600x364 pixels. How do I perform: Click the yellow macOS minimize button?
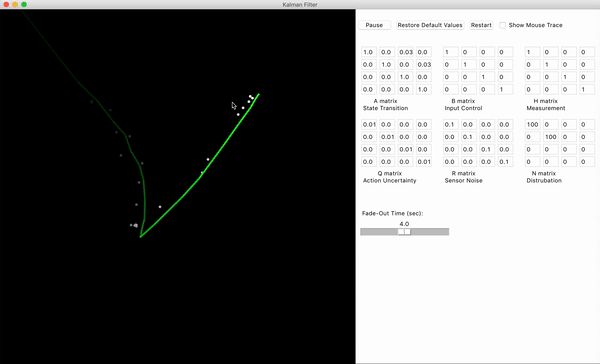(15, 4)
